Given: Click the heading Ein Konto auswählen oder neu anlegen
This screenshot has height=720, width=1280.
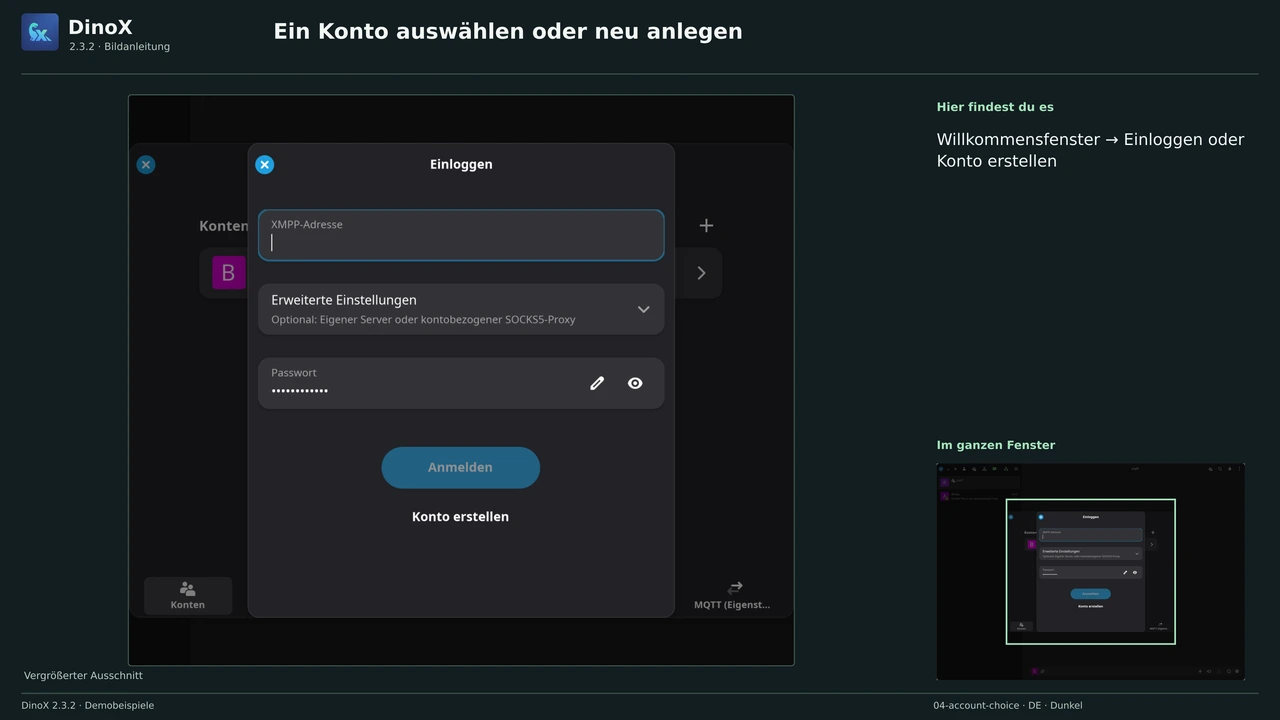Looking at the screenshot, I should tap(508, 31).
